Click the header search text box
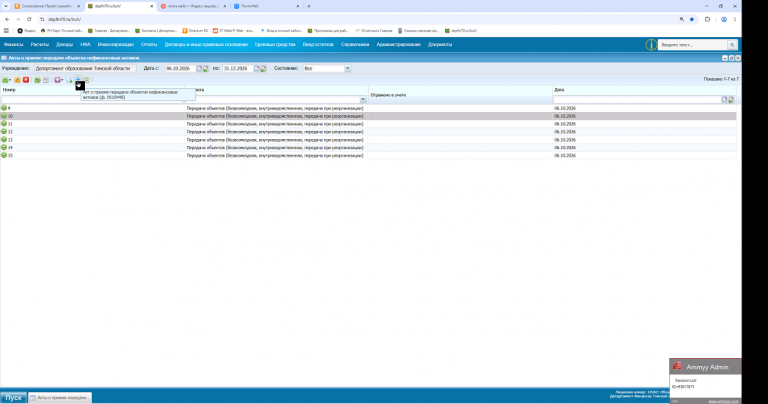This screenshot has height=404, width=768. (x=693, y=45)
